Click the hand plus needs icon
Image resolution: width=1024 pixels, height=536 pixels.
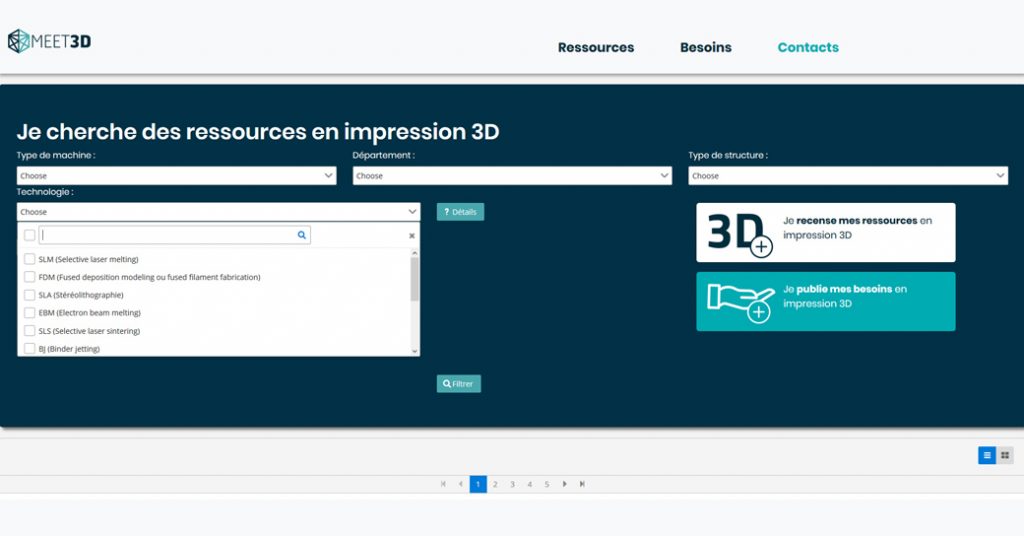(741, 301)
